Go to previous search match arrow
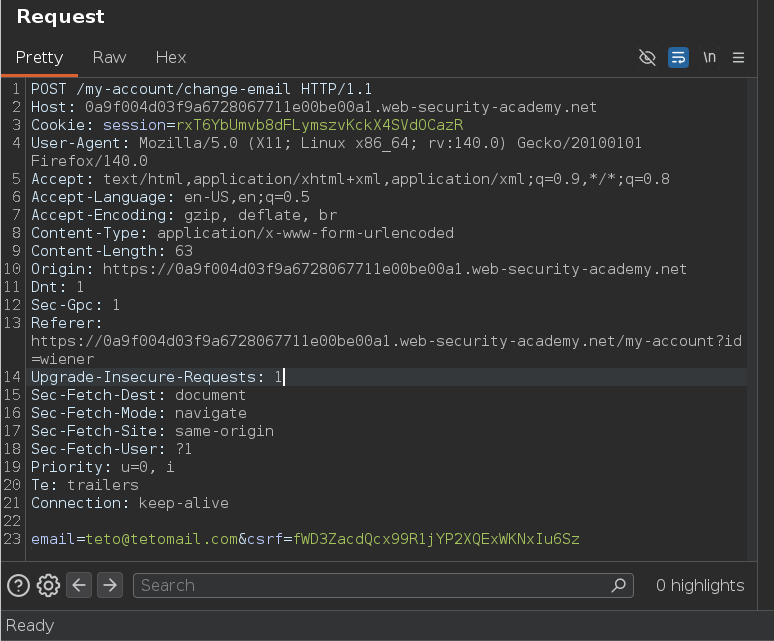 tap(79, 585)
